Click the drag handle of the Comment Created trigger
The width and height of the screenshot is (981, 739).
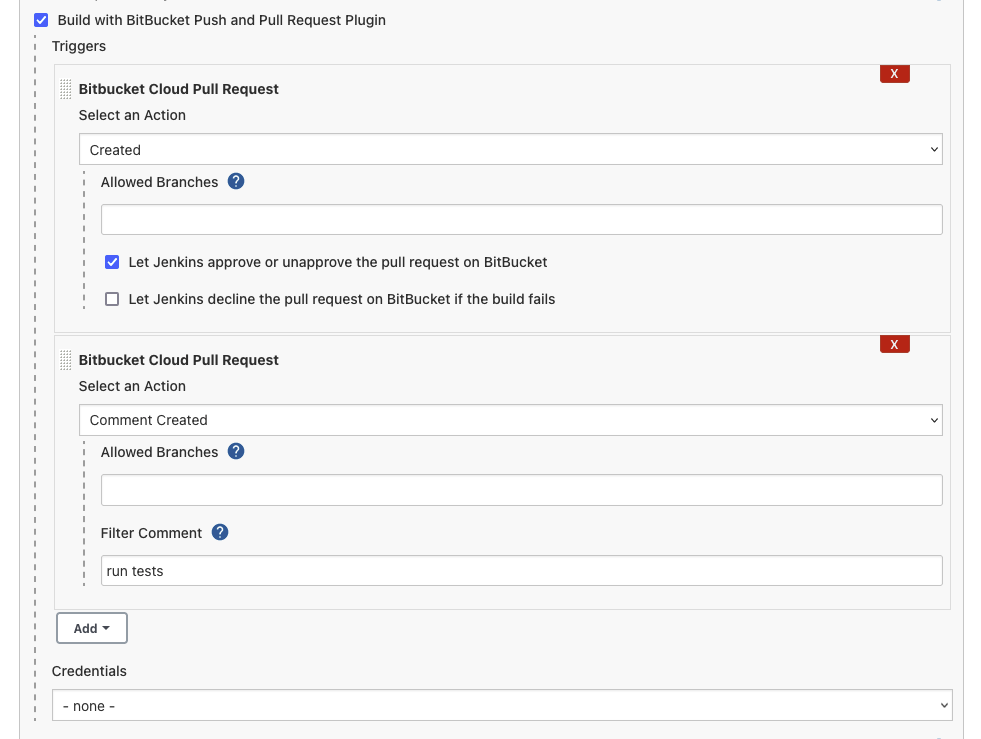point(65,360)
